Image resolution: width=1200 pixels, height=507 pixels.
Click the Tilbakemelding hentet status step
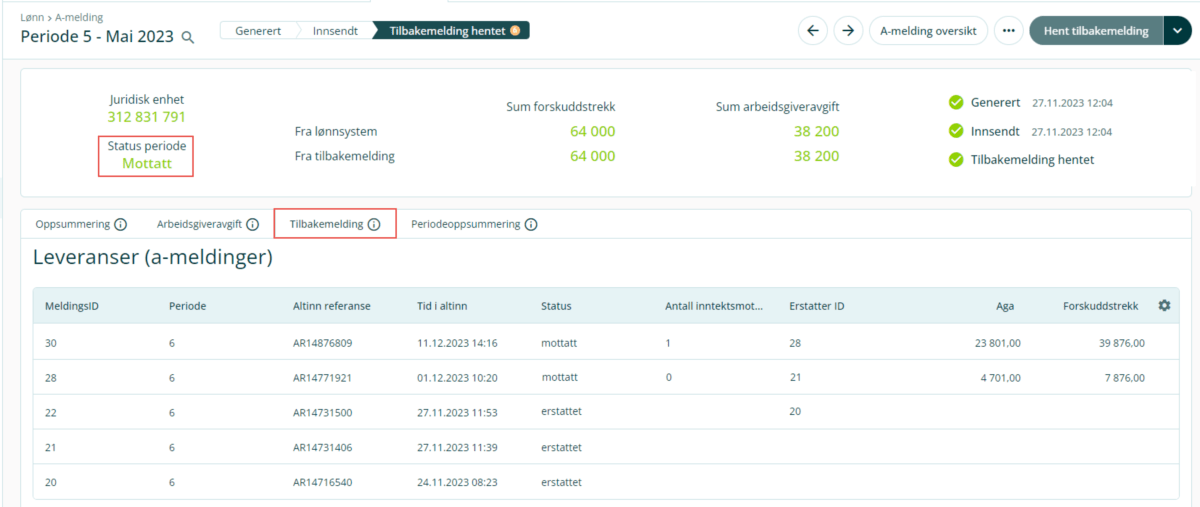pyautogui.click(x=447, y=31)
